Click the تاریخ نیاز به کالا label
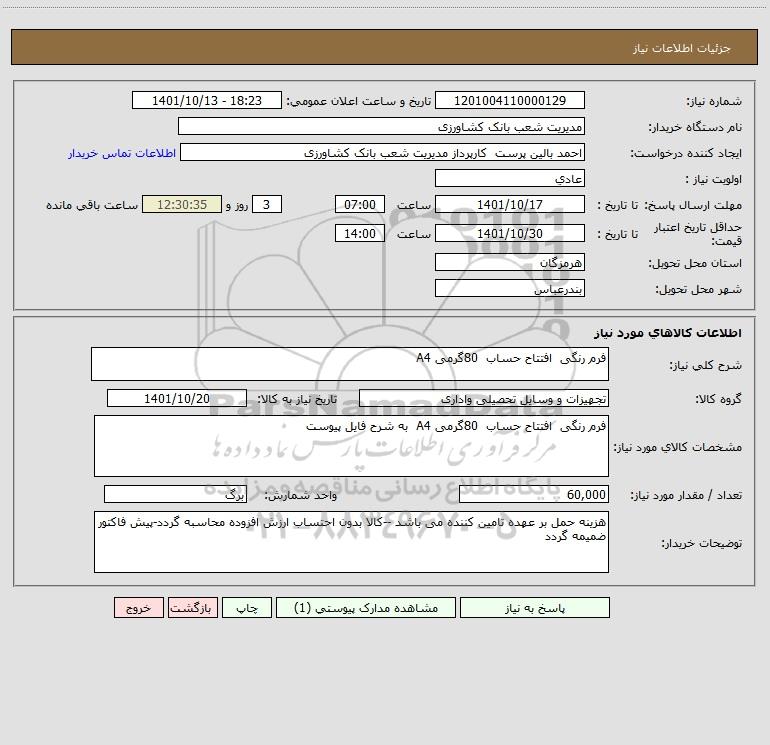This screenshot has height=745, width=770. tap(297, 399)
